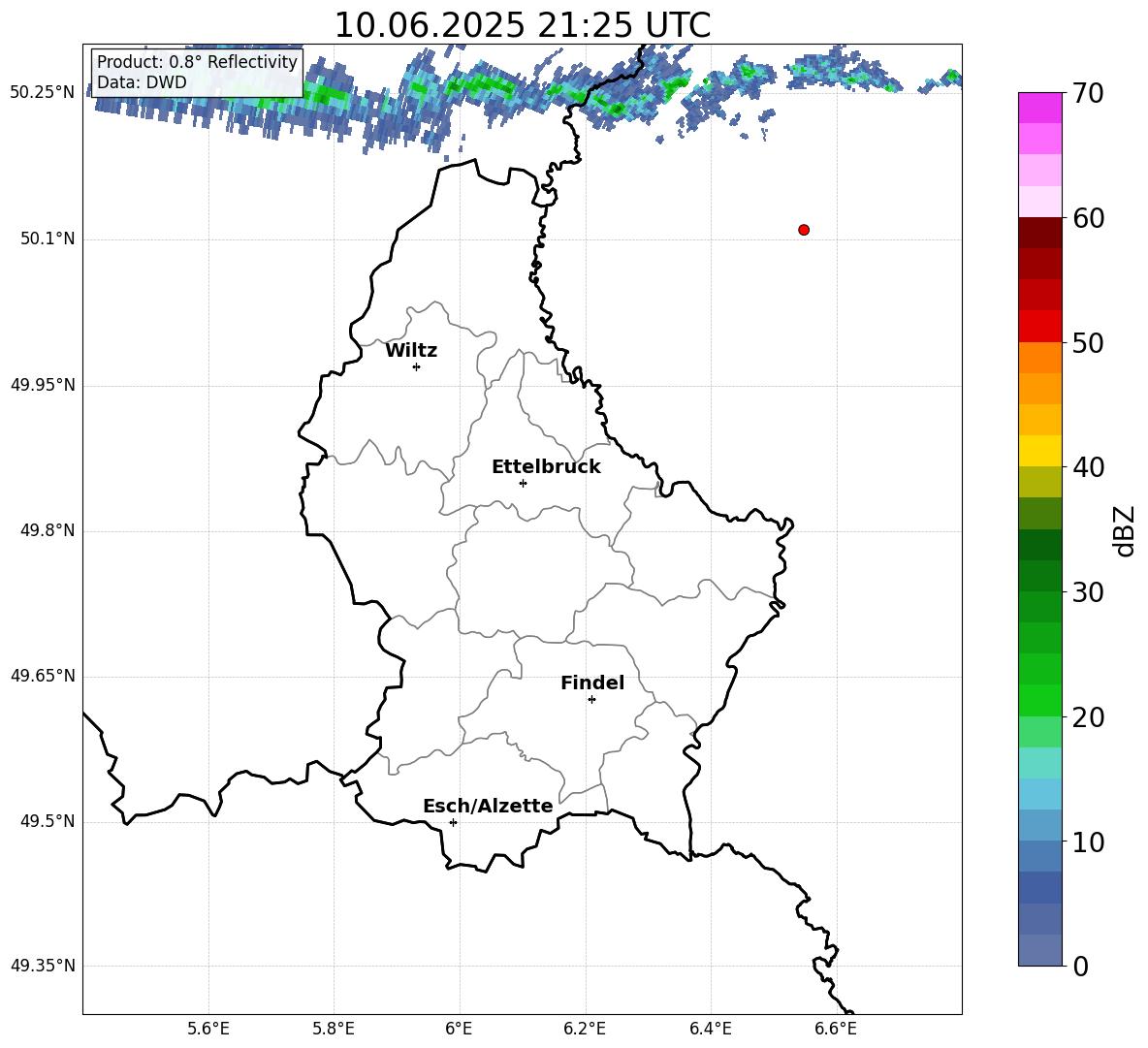The height and width of the screenshot is (1048, 1148).
Task: Click the red dot radar marker
Action: pos(804,230)
